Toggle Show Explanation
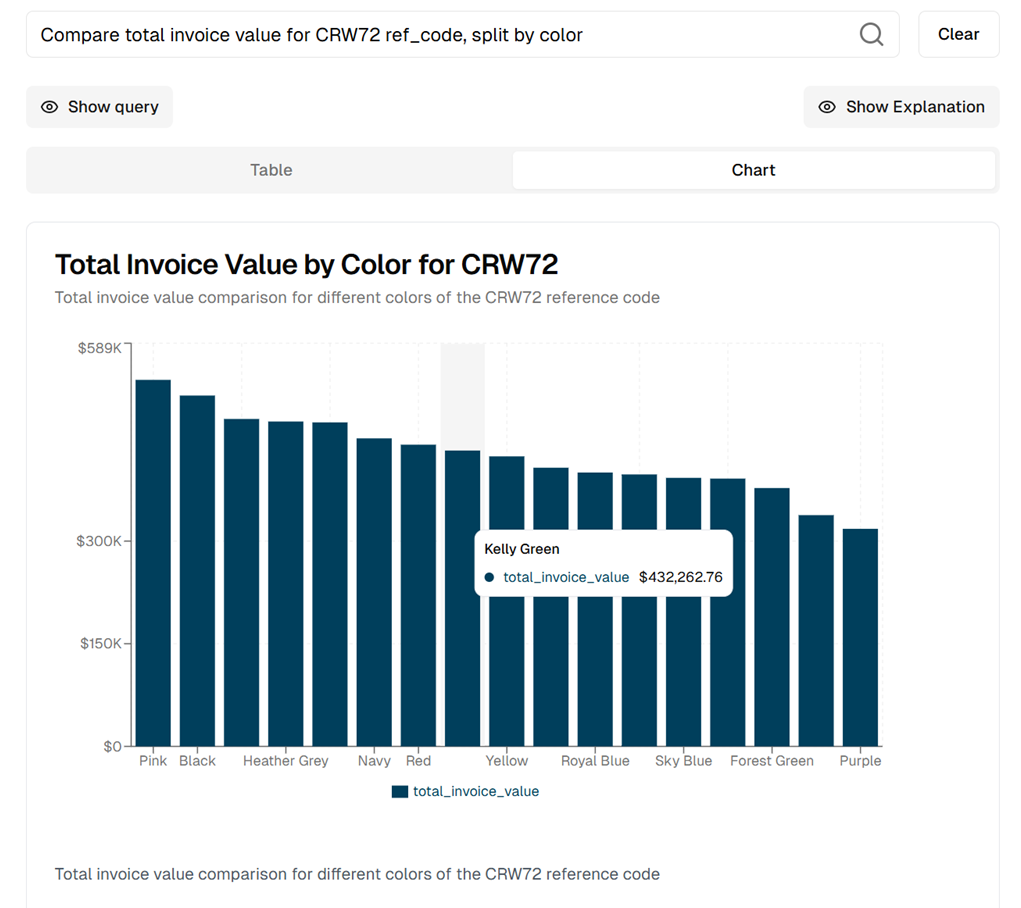Screen dimensions: 1021x908 coord(901,107)
